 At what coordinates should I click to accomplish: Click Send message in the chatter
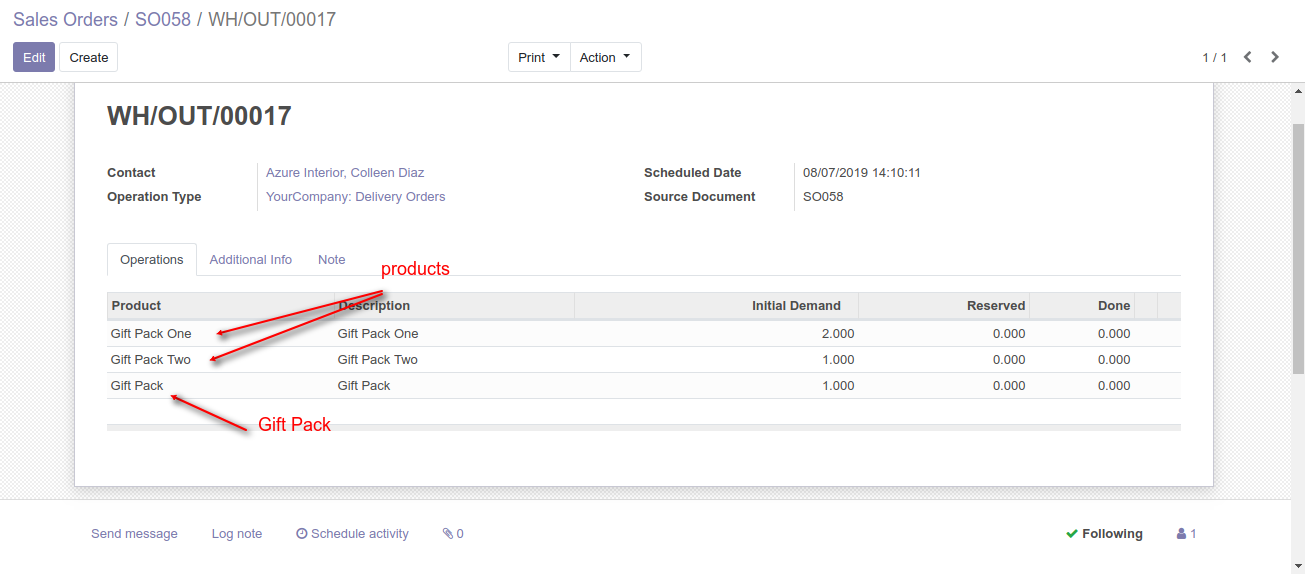tap(134, 534)
